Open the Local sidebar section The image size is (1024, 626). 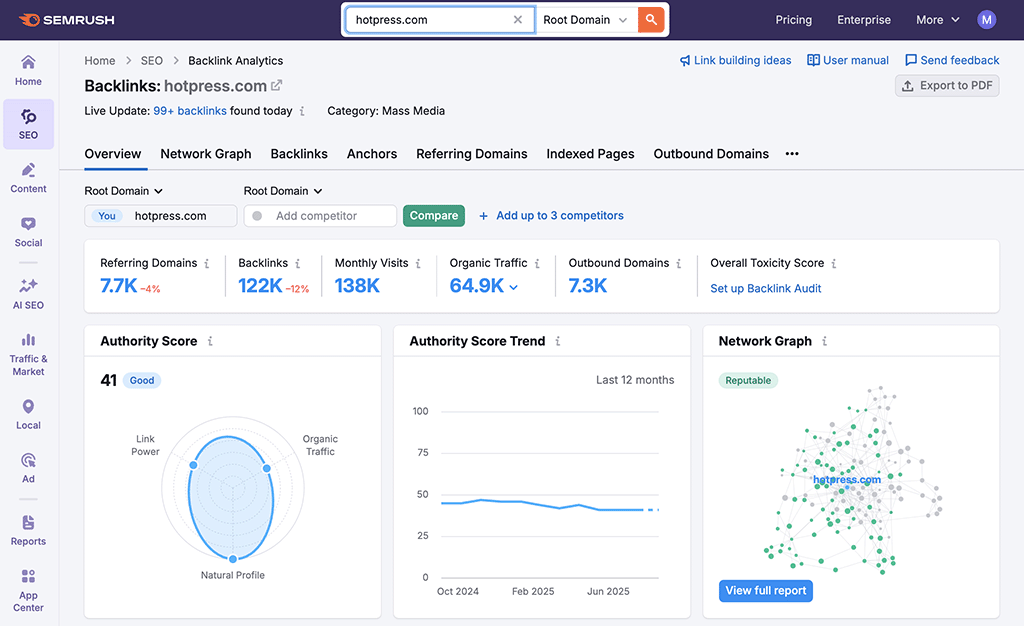tap(28, 415)
